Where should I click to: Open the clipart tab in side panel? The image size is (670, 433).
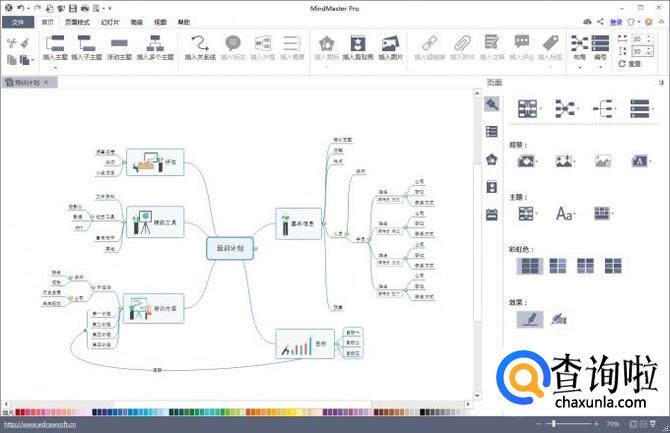coord(491,187)
